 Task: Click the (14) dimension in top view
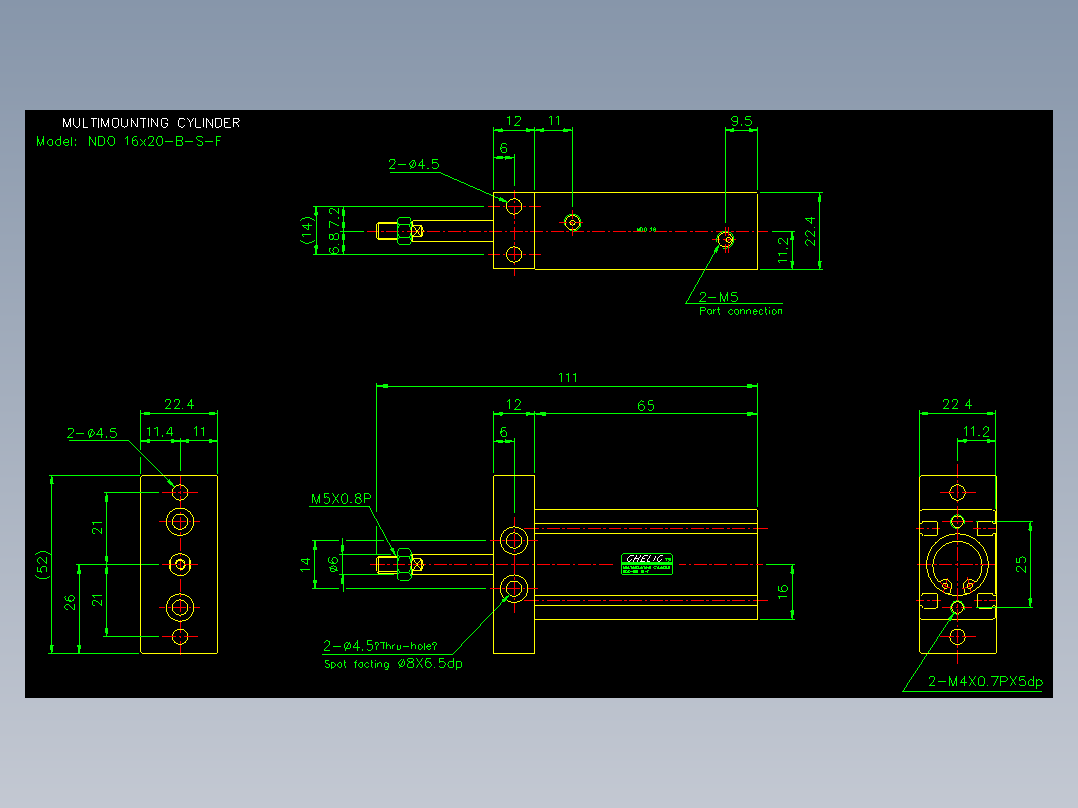tap(307, 230)
